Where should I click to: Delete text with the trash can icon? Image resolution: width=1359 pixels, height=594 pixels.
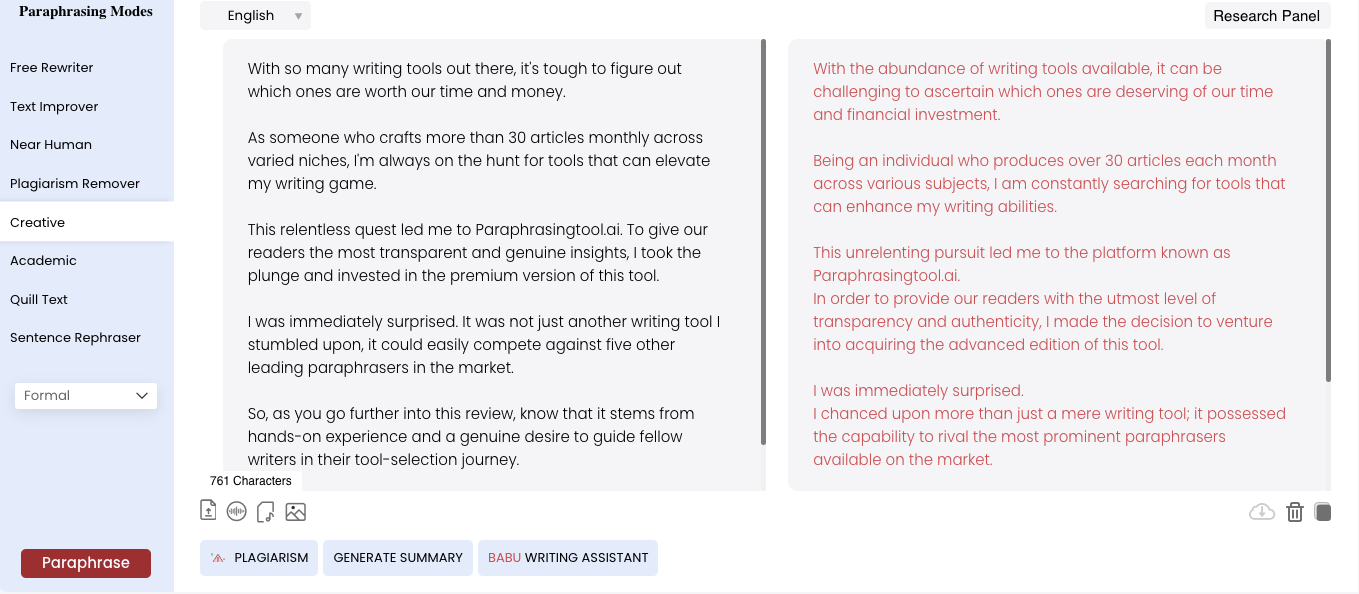click(x=1295, y=512)
